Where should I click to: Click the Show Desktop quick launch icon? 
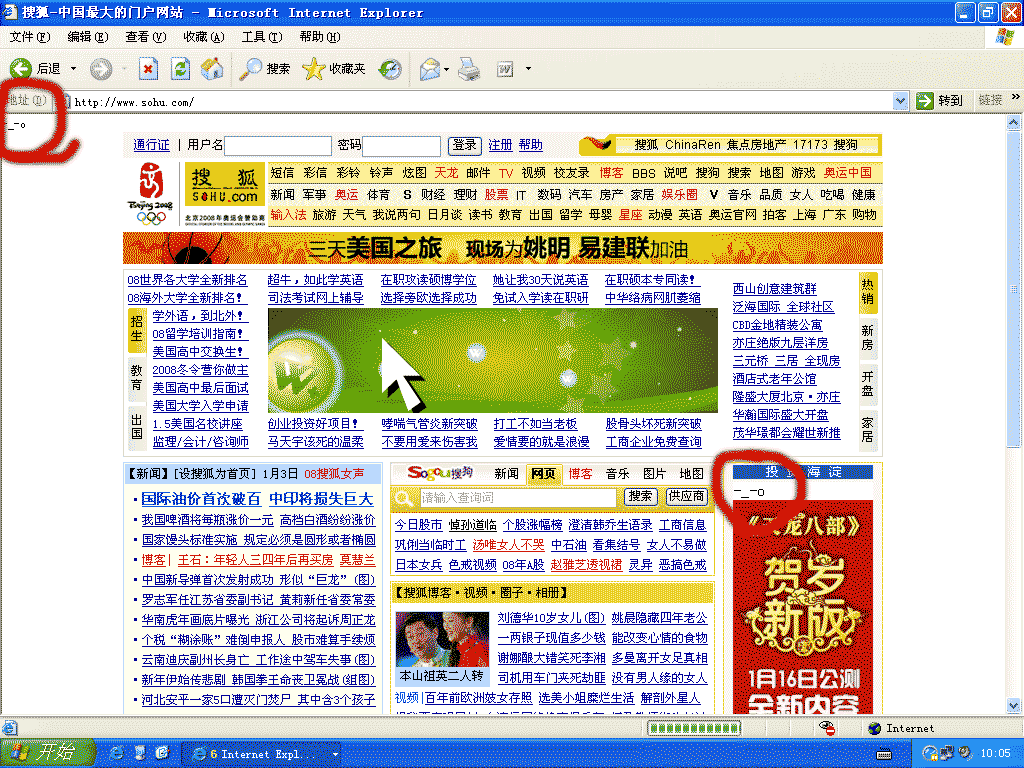coord(139,753)
